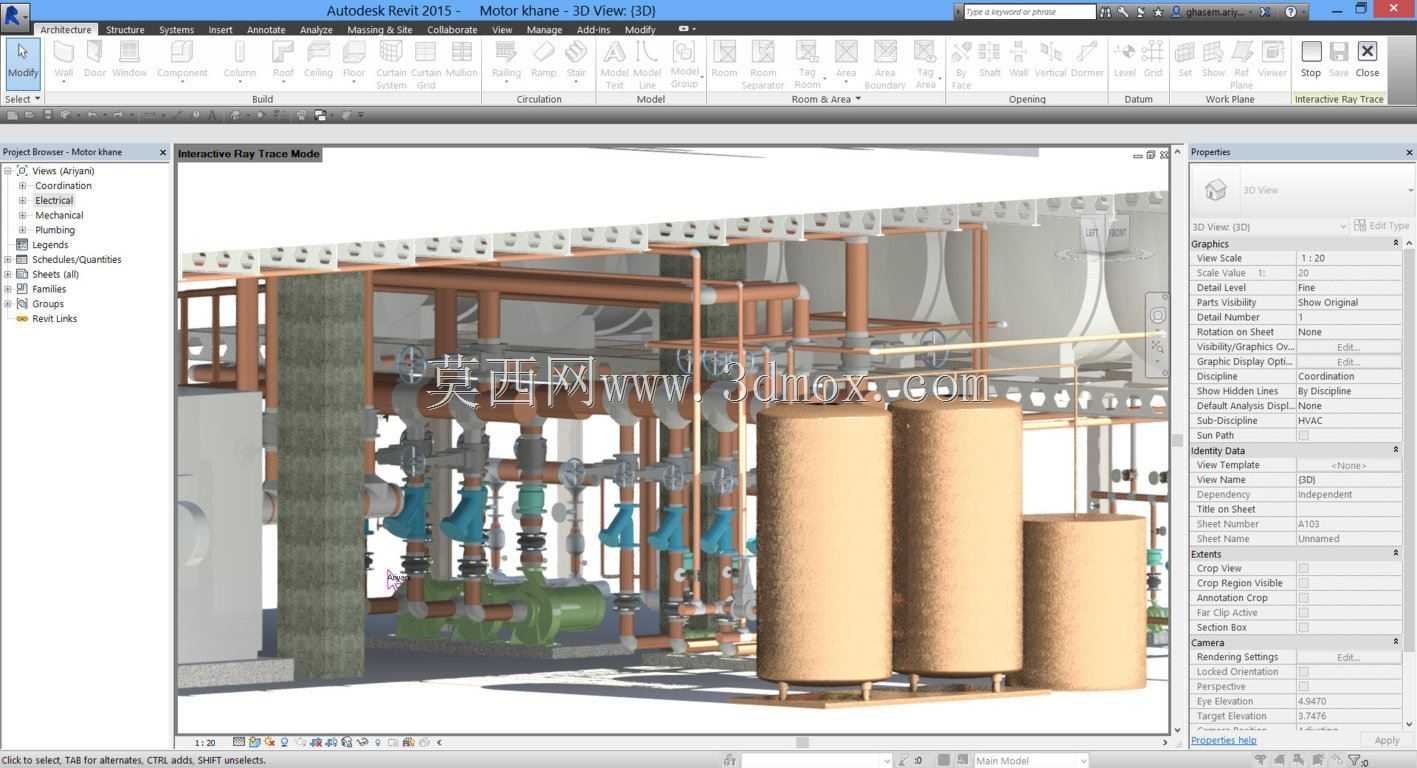Enable the Annotation Crop checkbox

click(1303, 598)
